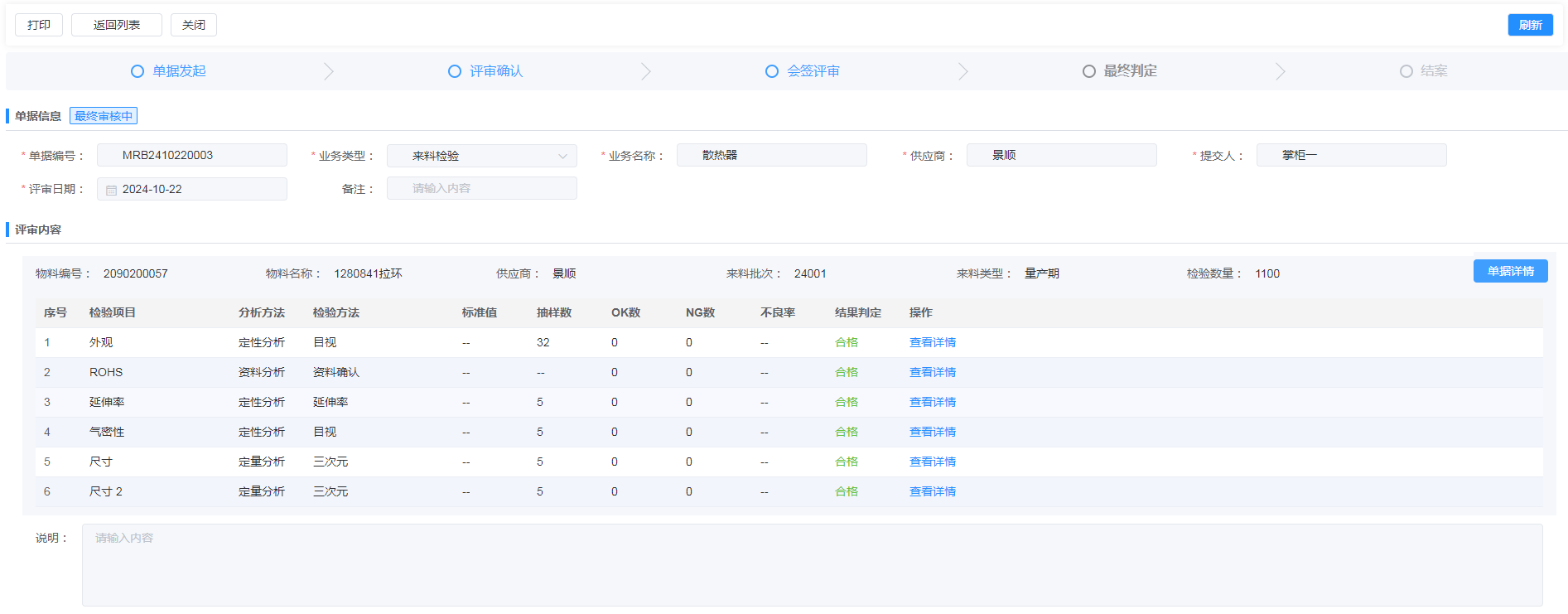Click the 供应商 input field 景顺
1568x614 pixels.
pyautogui.click(x=1062, y=155)
